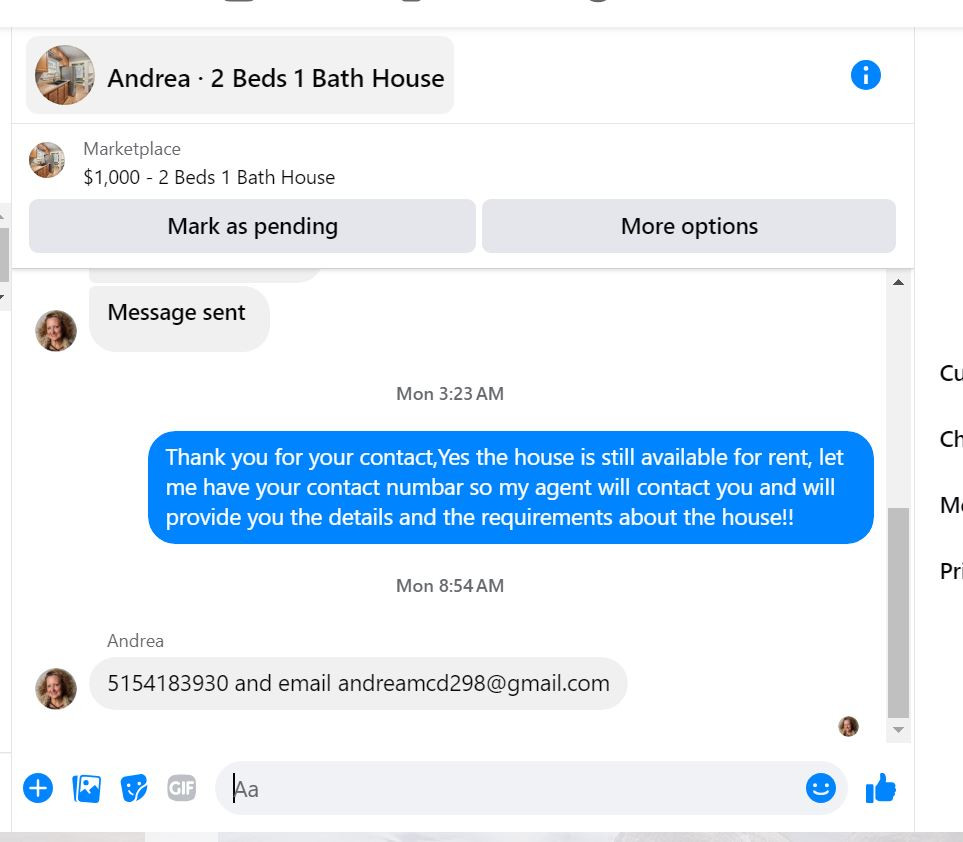Open More options for the listing
Viewport: 963px width, 842px height.
pyautogui.click(x=689, y=226)
